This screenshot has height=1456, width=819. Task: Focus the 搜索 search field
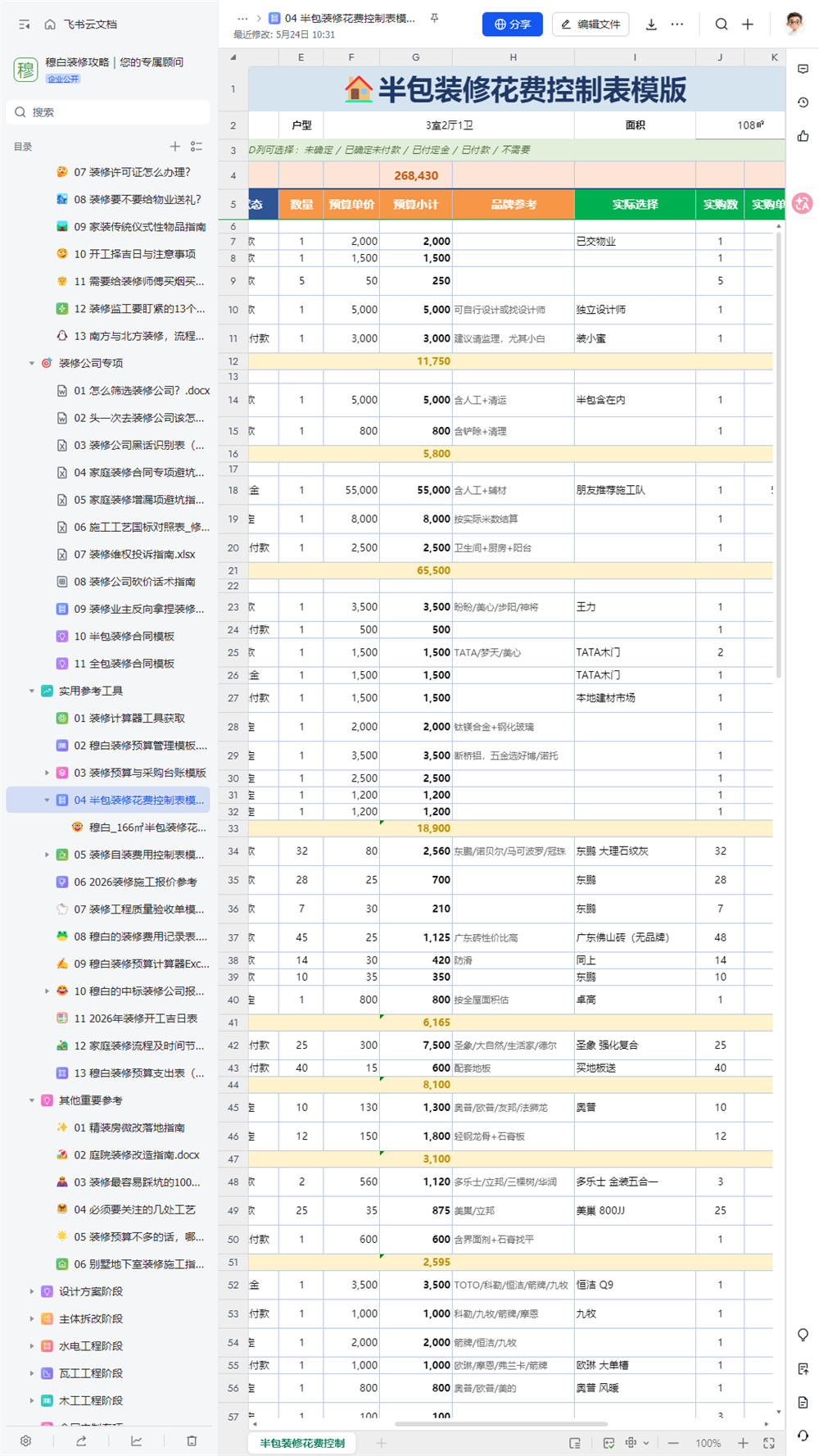(108, 112)
